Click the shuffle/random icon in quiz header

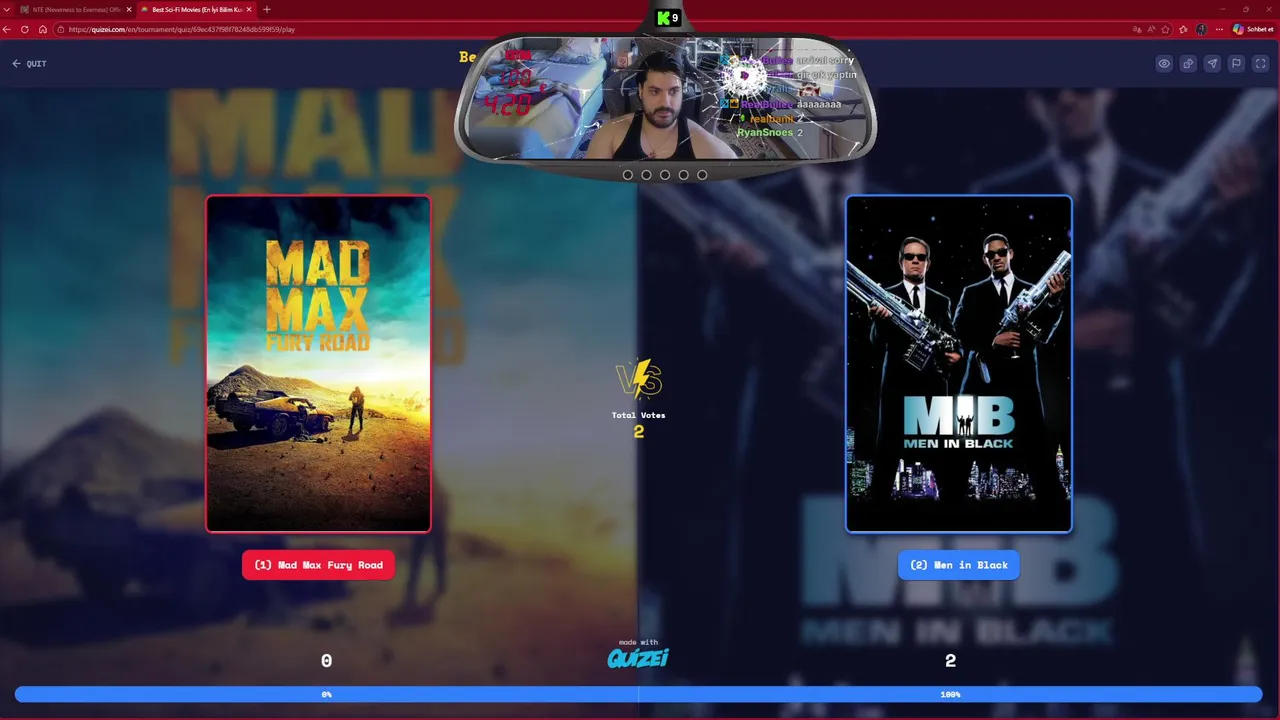coord(1188,64)
